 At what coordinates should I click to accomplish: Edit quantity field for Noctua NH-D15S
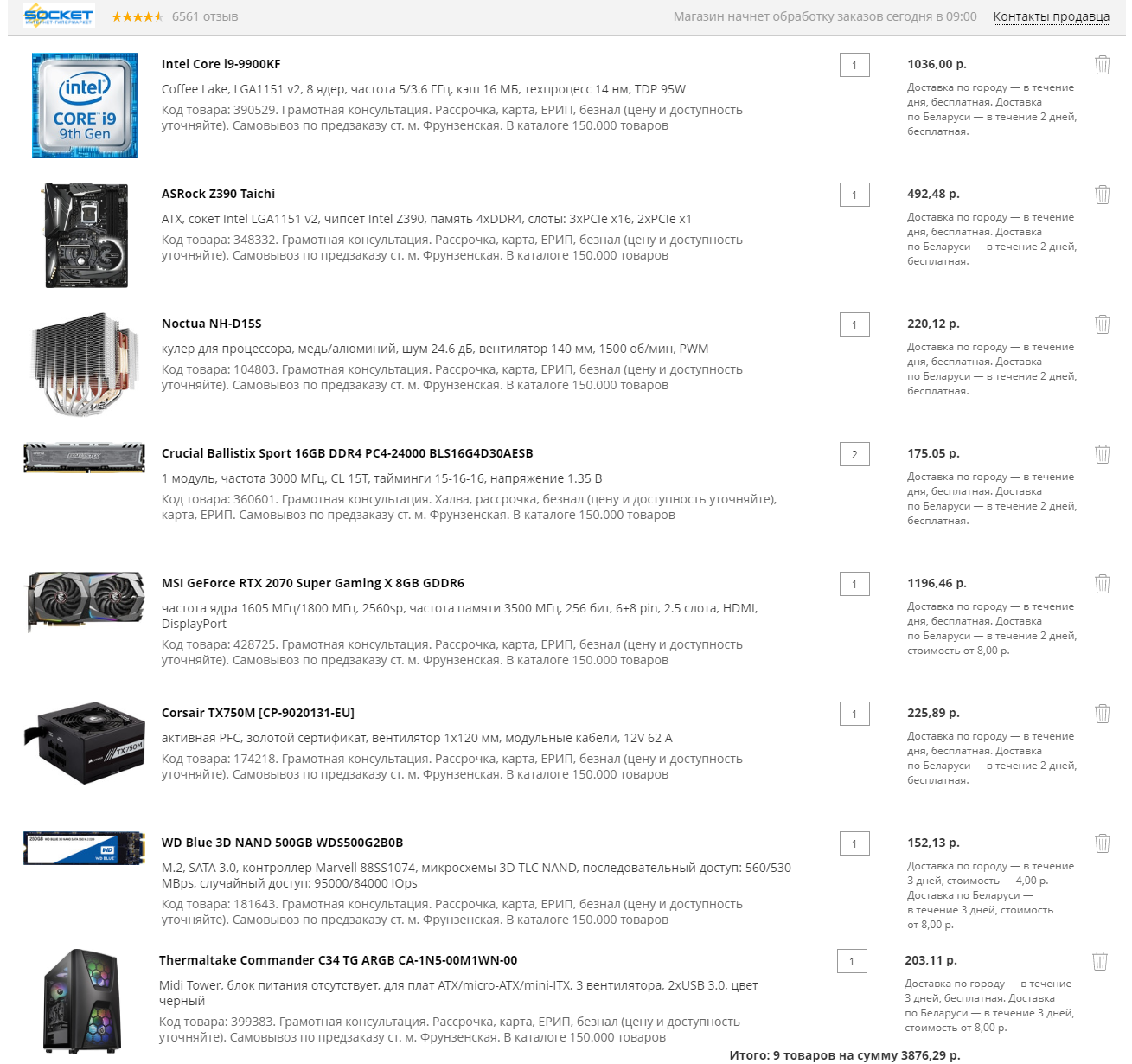854,324
